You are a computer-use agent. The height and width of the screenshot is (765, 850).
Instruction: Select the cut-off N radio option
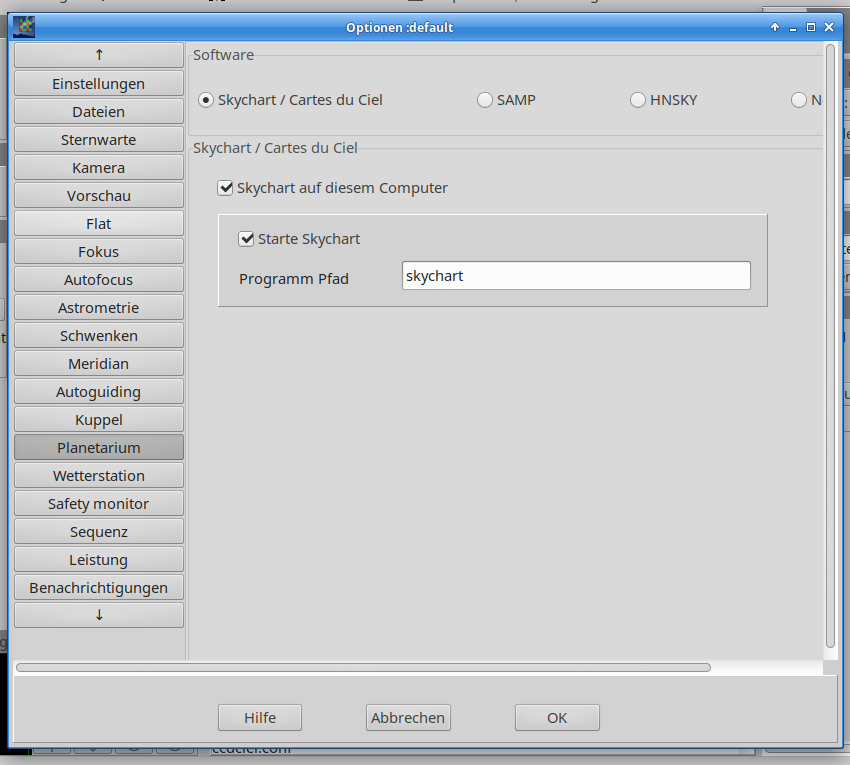[x=806, y=100]
